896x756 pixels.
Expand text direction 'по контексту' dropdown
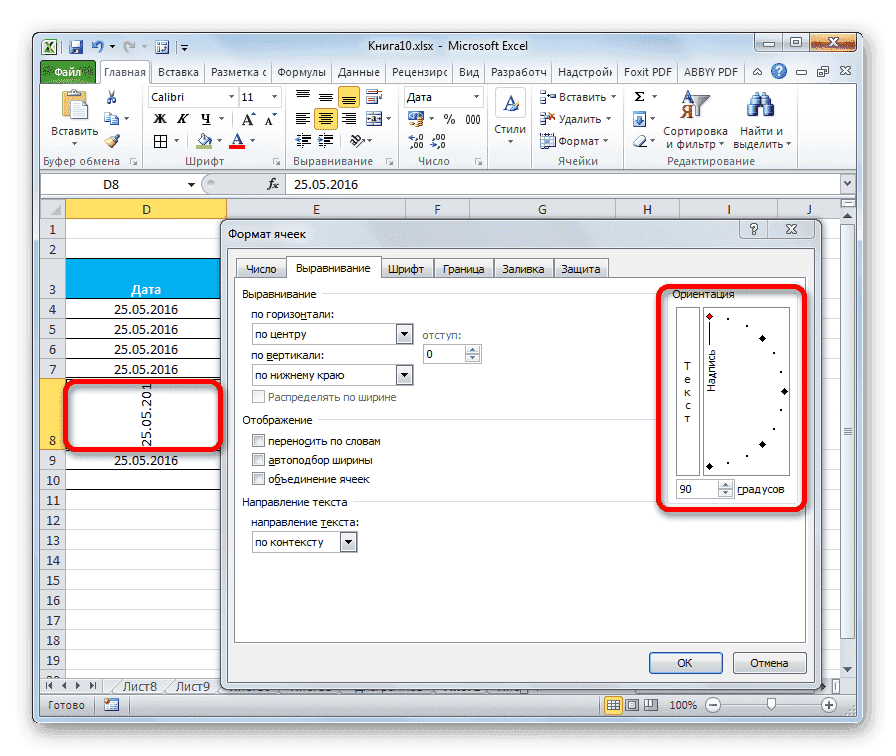click(348, 542)
